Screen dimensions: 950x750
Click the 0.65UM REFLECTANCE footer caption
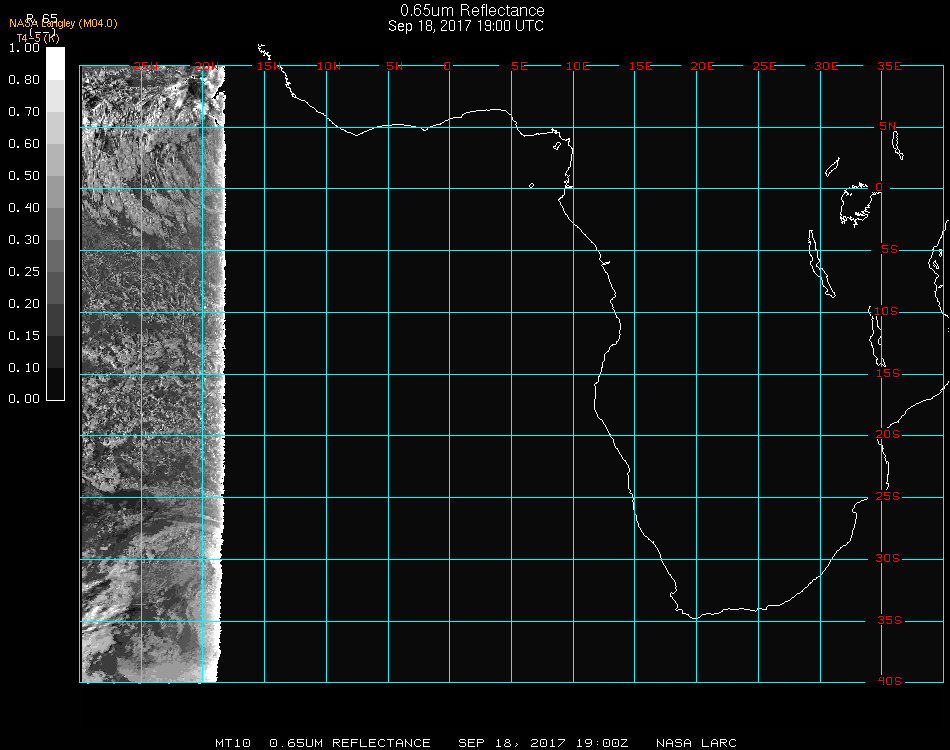tap(350, 743)
